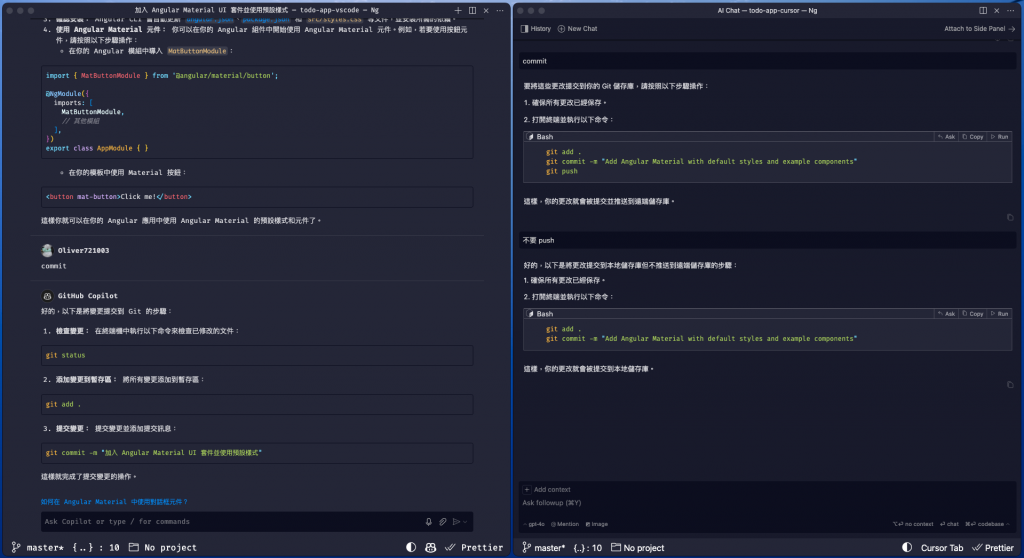
Task: Split the editor in the Copilot window
Action: (x=472, y=10)
